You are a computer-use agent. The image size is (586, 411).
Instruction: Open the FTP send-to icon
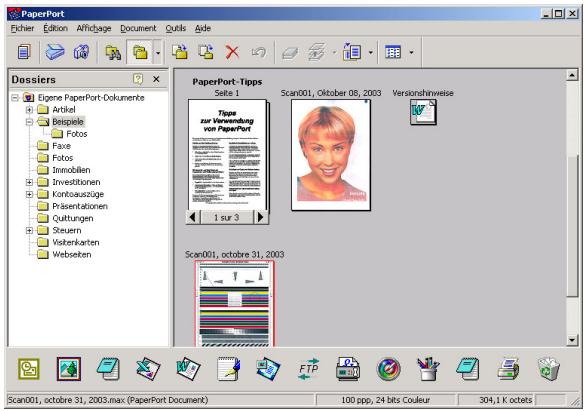[308, 369]
